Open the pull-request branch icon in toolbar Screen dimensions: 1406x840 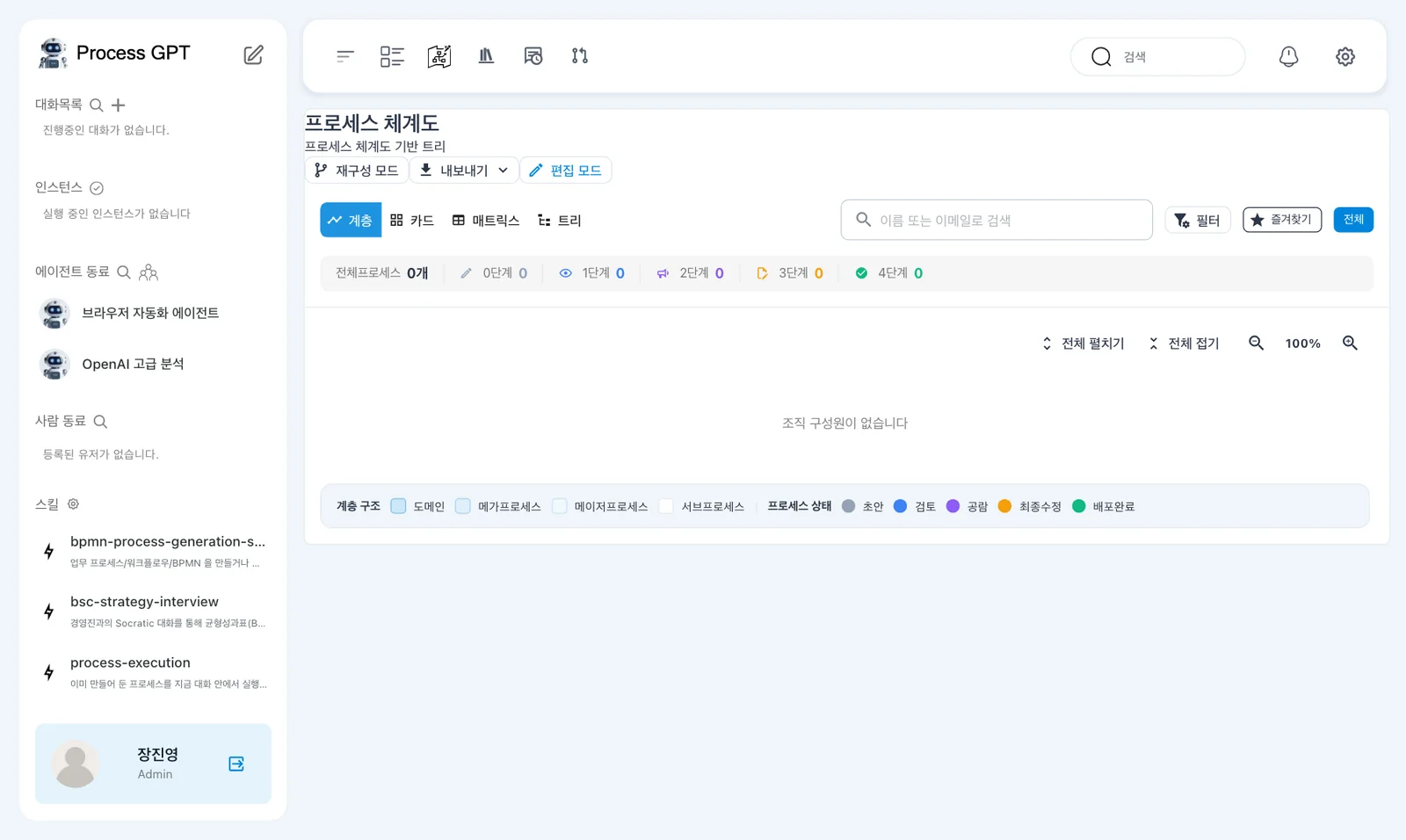pyautogui.click(x=580, y=56)
